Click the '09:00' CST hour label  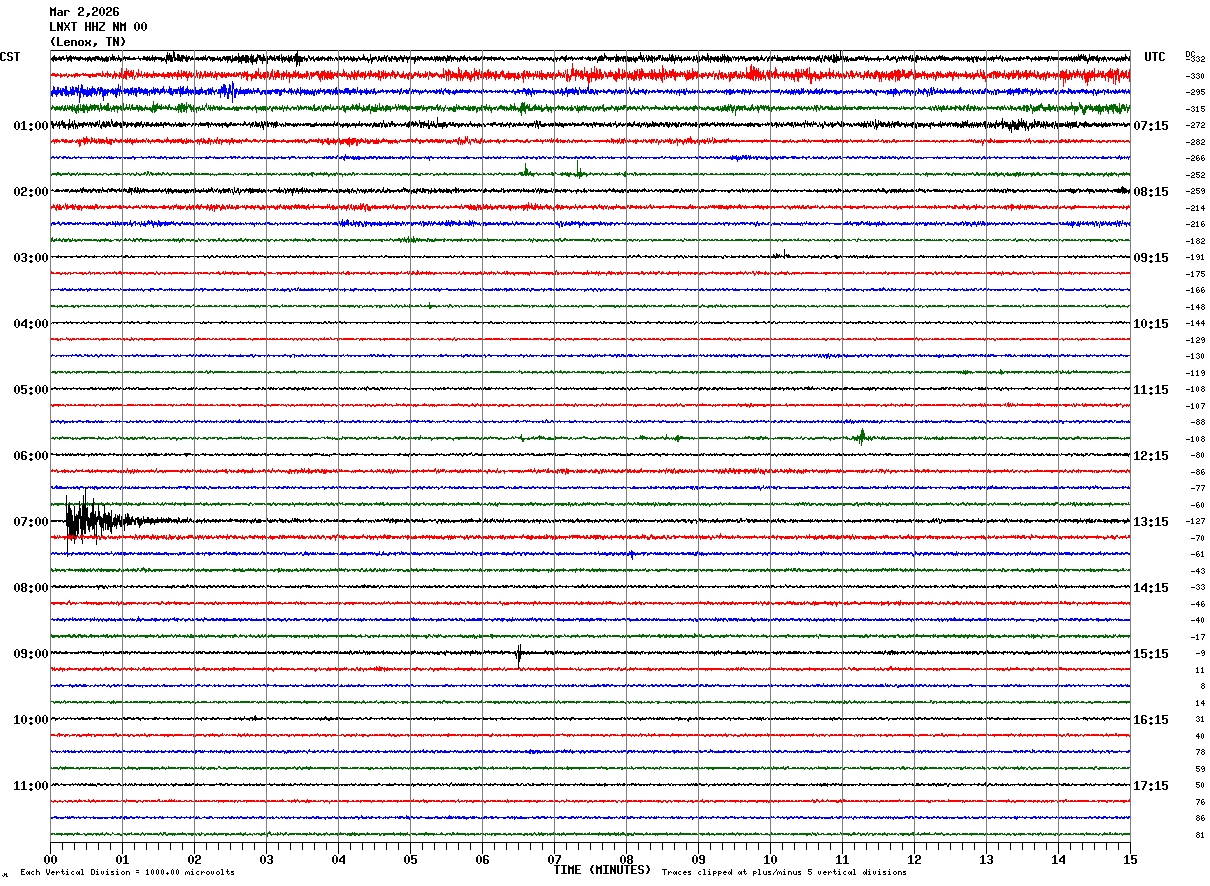coord(31,654)
